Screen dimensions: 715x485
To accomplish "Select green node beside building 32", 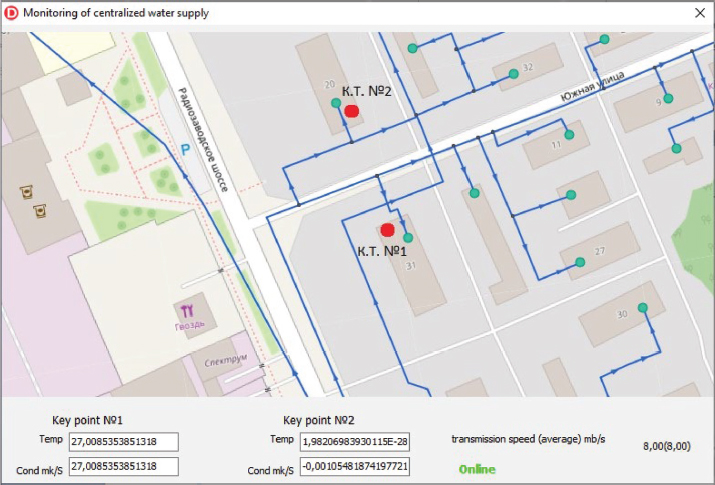I will coord(514,73).
